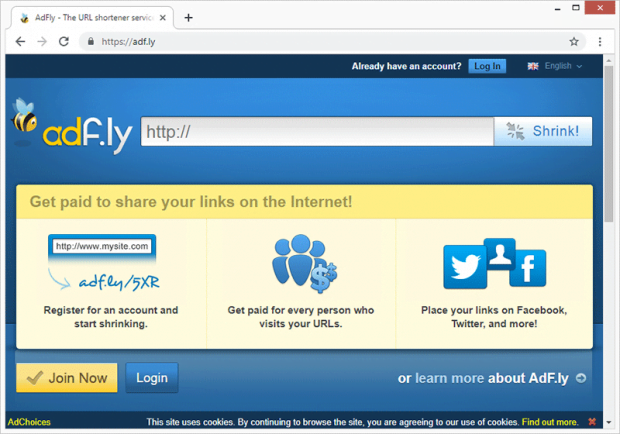The image size is (620, 434).
Task: Click the Twitter bird icon
Action: (x=465, y=267)
